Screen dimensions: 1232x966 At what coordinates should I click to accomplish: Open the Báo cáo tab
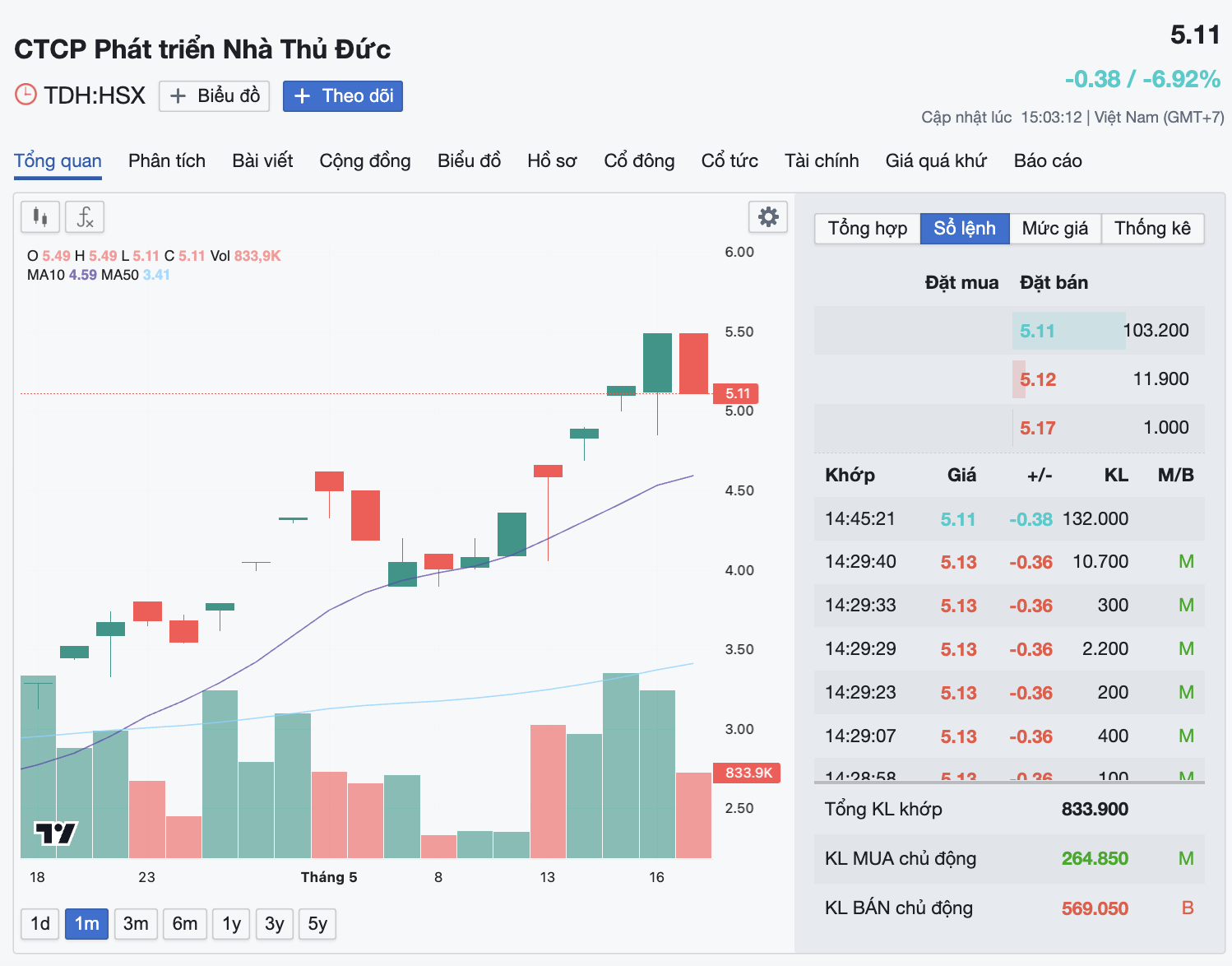pyautogui.click(x=1048, y=161)
